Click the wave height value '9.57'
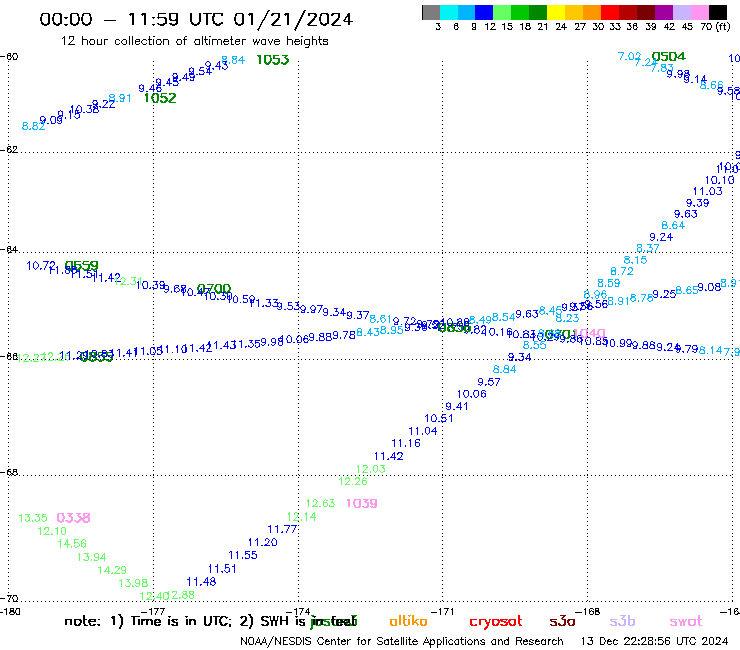This screenshot has height=650, width=740. 488,382
